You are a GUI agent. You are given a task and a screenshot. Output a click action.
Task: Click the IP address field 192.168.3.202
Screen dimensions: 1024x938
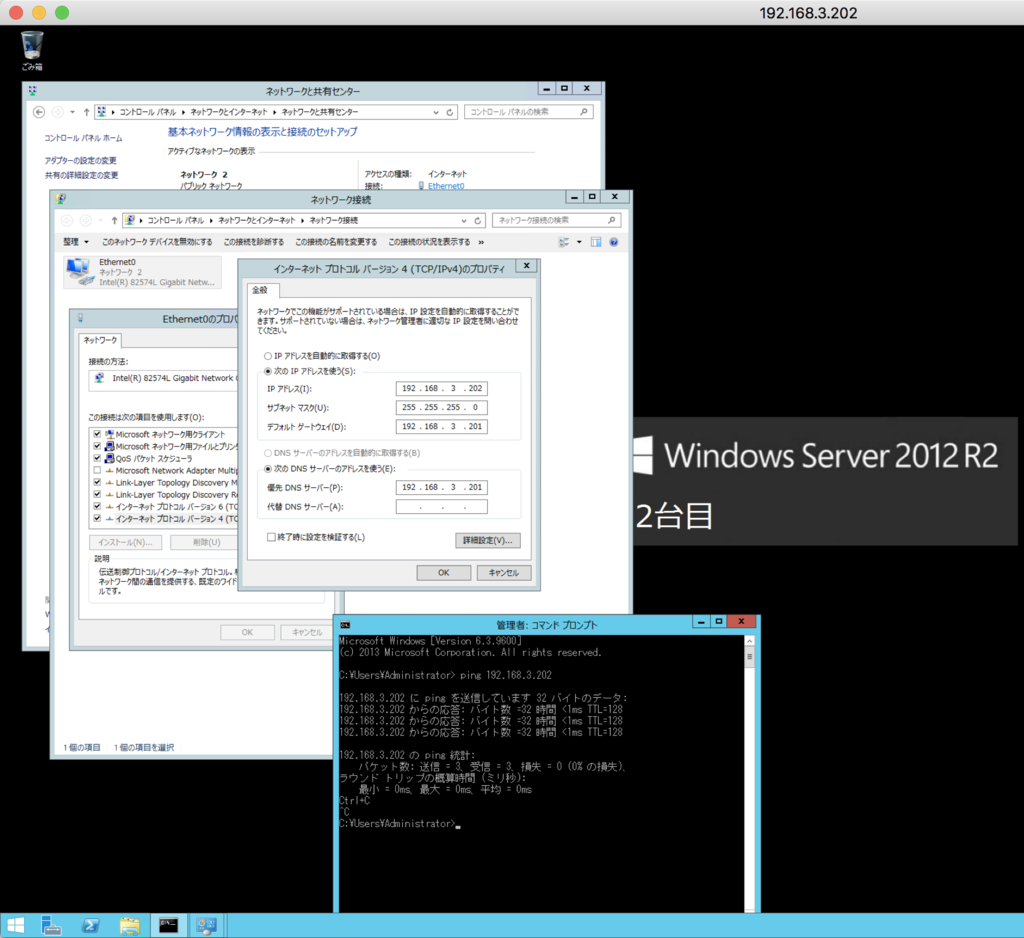click(441, 389)
